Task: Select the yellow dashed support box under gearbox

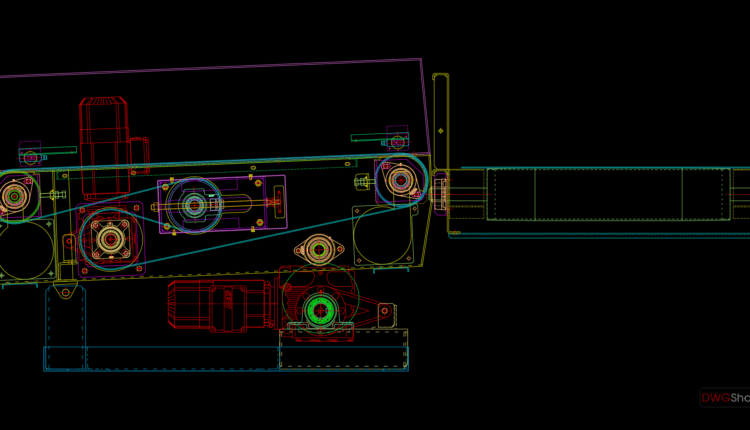Action: [x=343, y=349]
